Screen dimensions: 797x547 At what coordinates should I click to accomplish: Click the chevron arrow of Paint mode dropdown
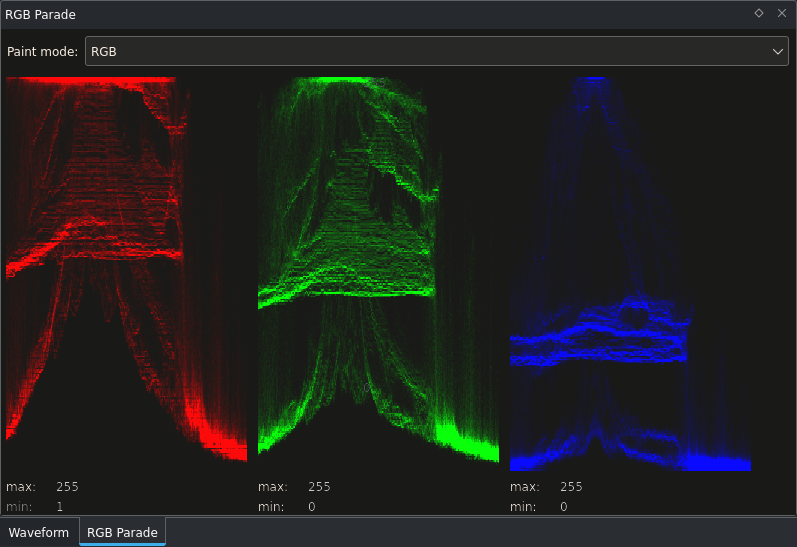click(x=777, y=51)
